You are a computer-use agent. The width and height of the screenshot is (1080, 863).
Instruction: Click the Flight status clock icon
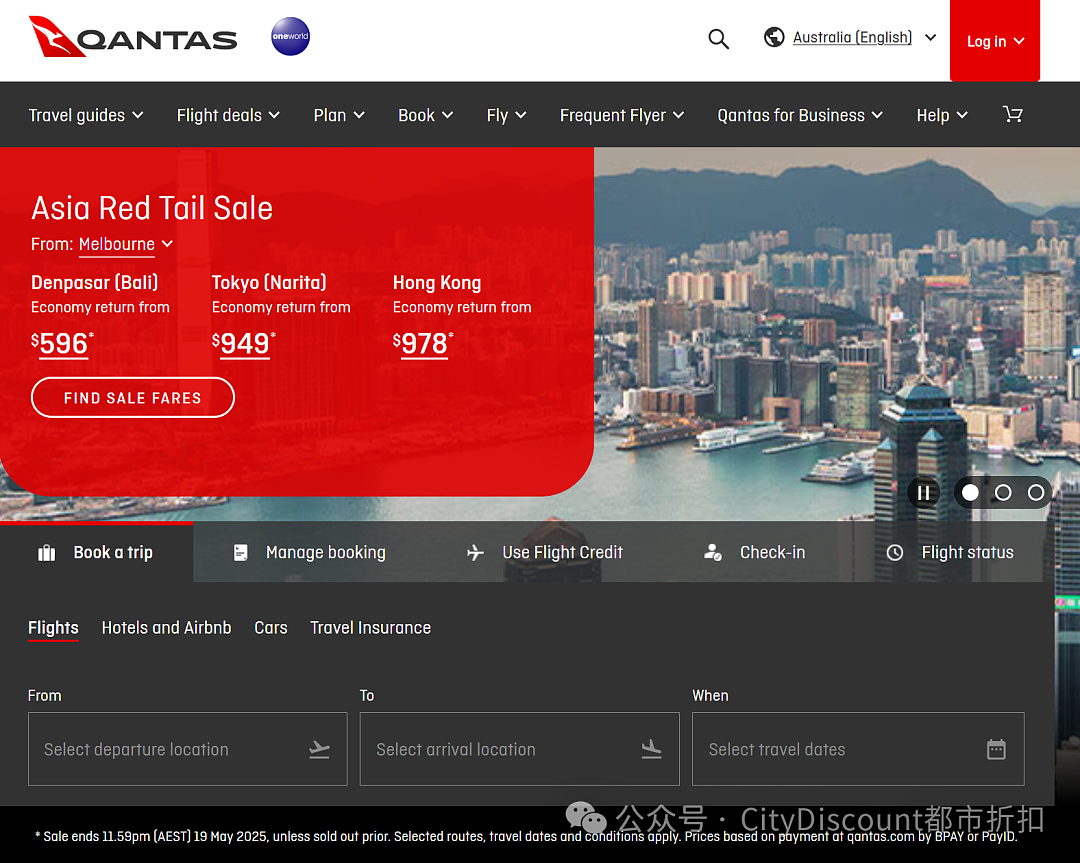895,552
